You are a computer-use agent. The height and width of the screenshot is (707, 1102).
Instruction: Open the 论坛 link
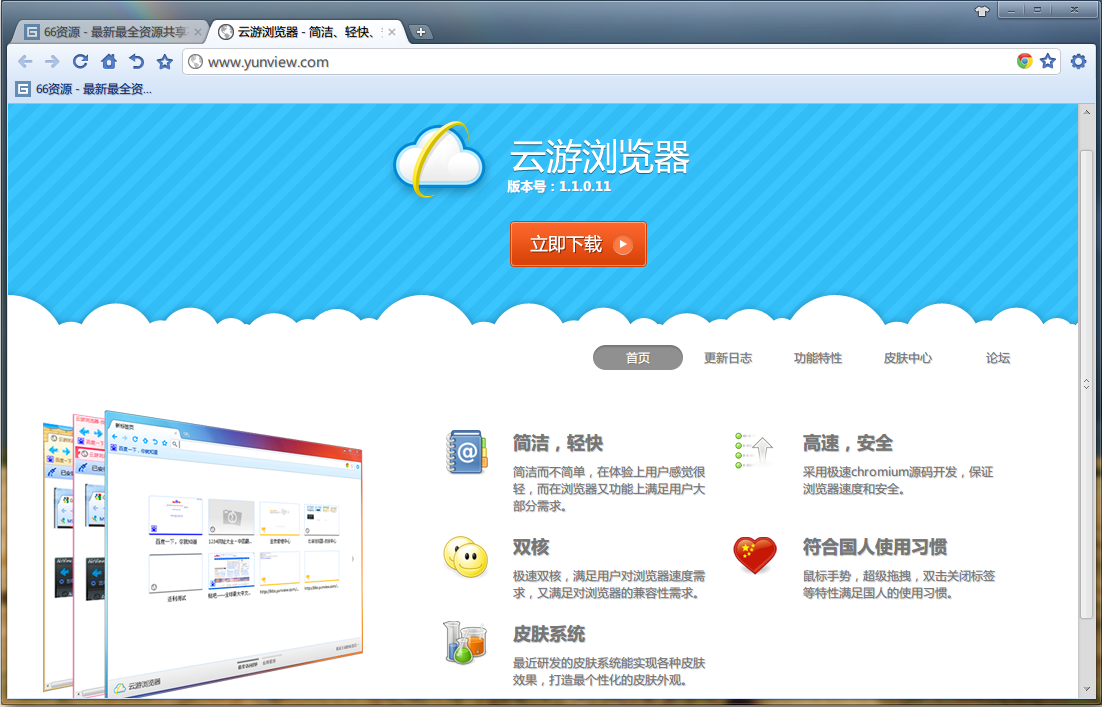pos(997,358)
